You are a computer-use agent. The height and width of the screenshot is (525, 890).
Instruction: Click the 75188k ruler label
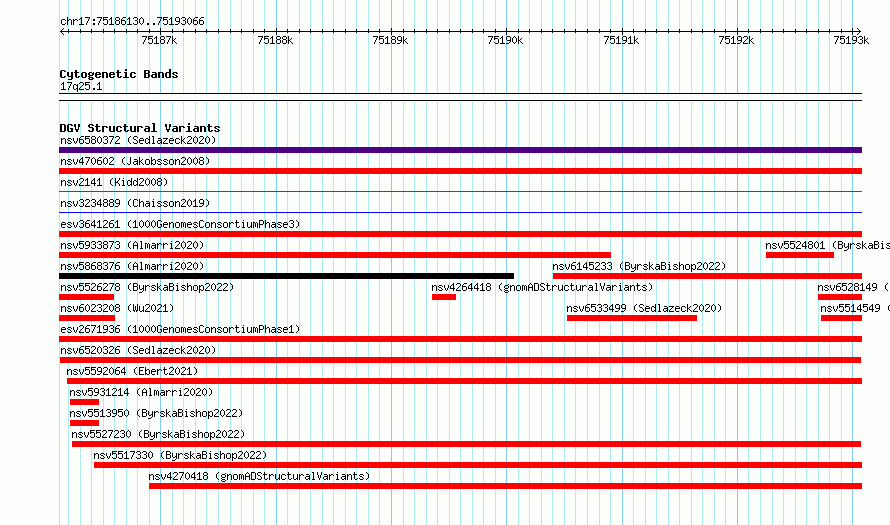(x=275, y=40)
